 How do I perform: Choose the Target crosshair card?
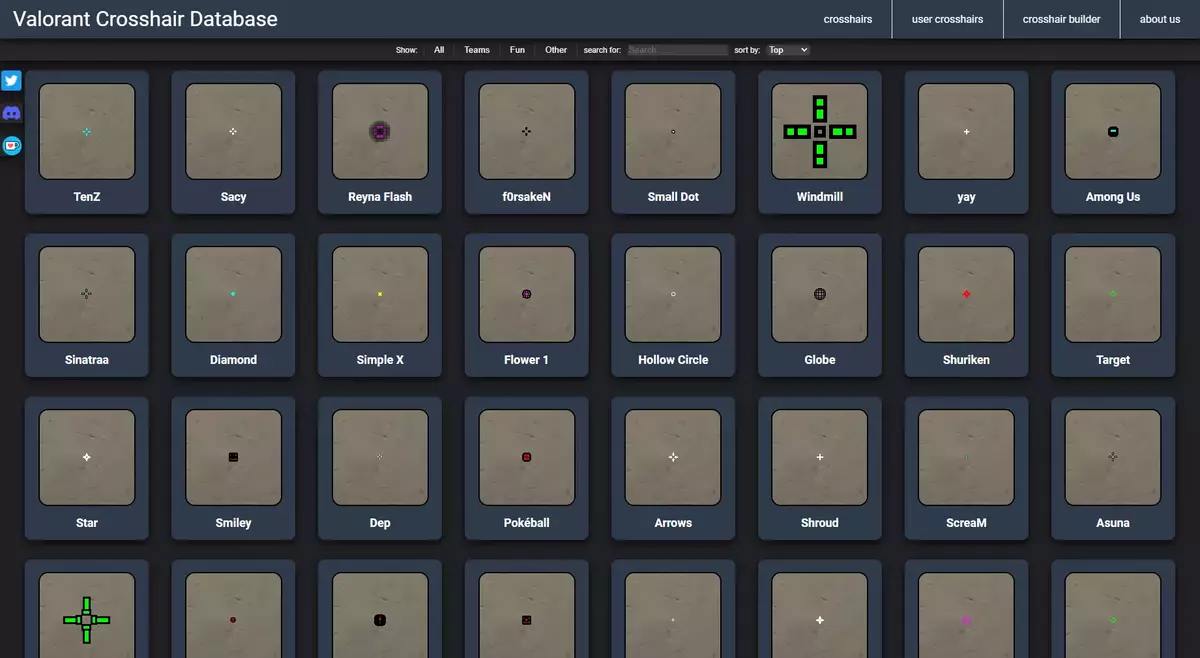click(1113, 305)
